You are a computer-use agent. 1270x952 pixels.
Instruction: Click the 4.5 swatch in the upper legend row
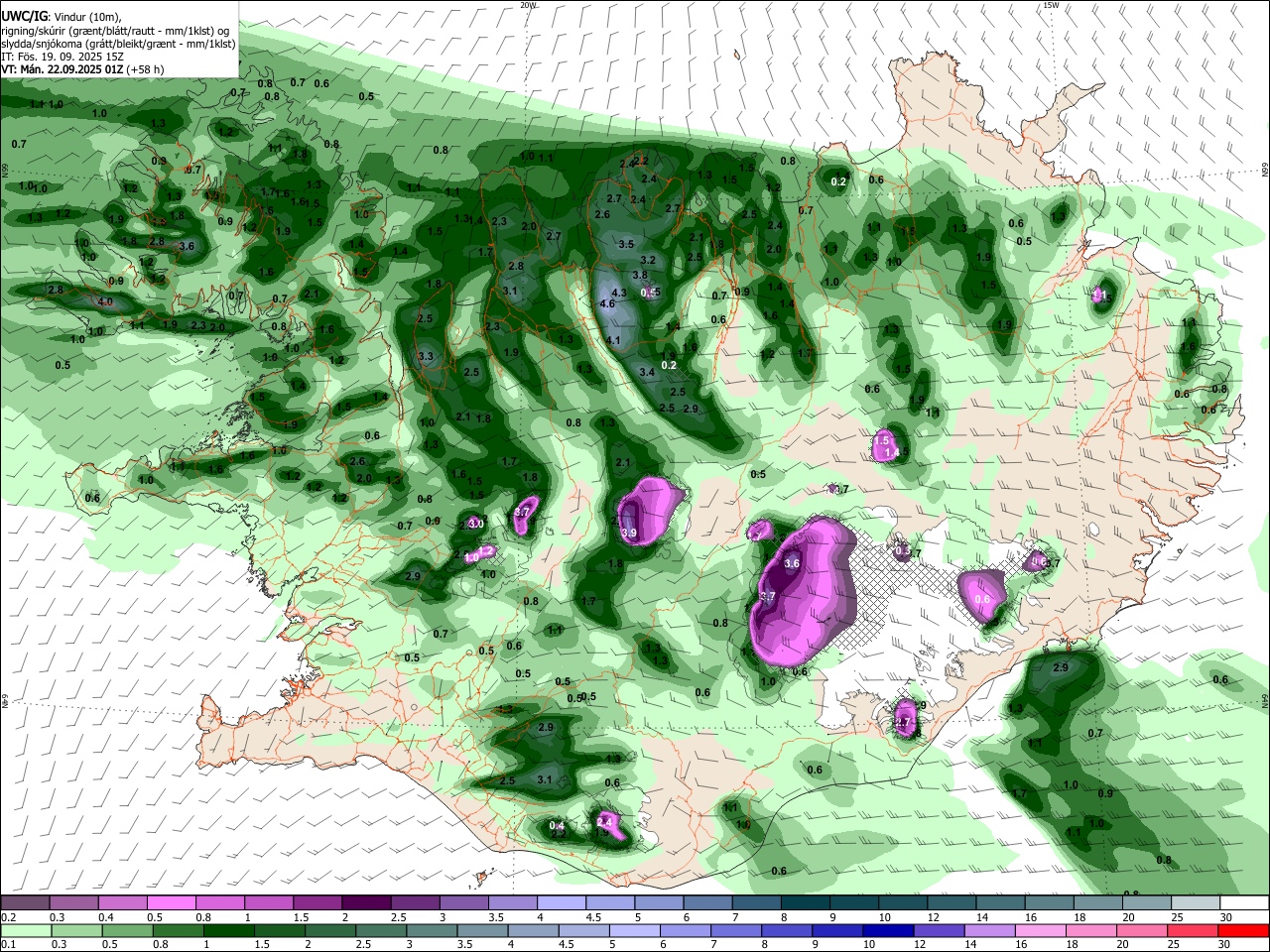[609, 903]
